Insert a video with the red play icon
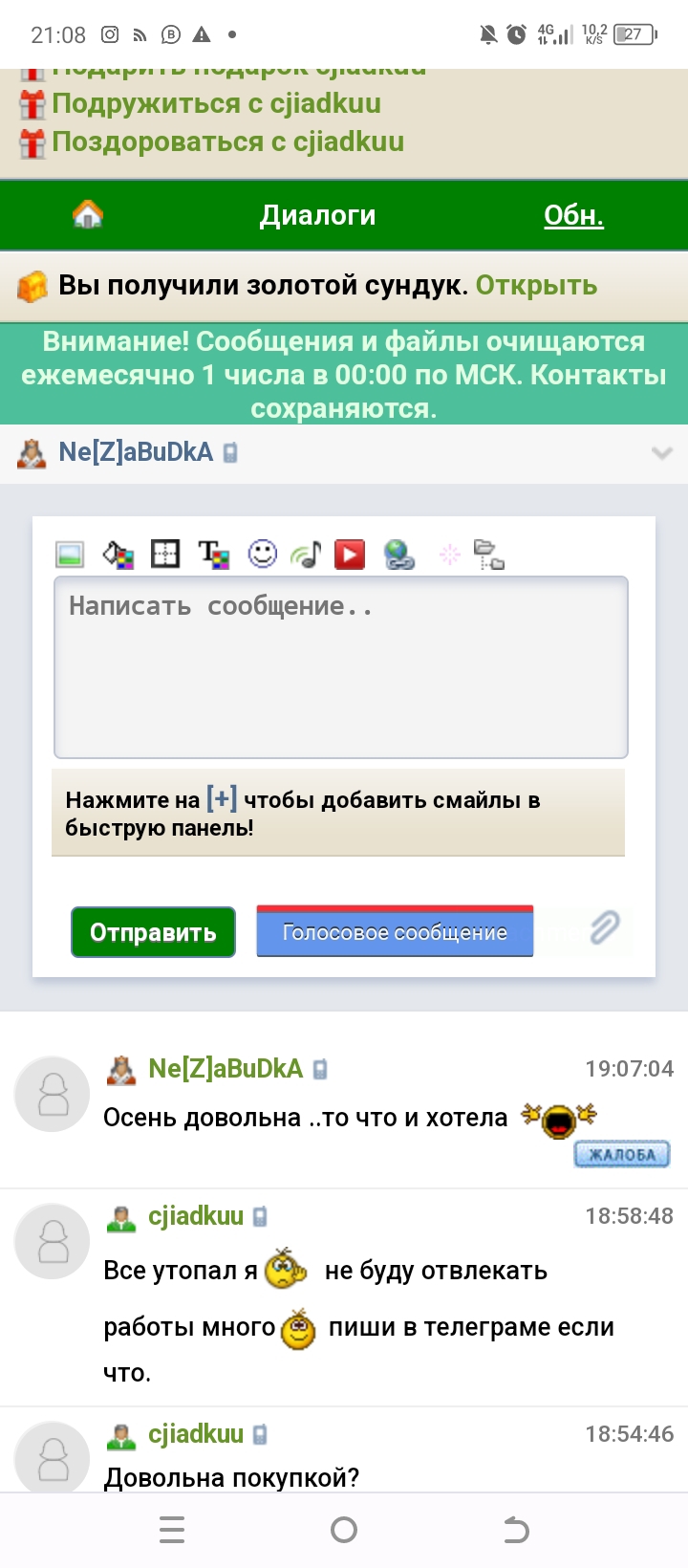The image size is (688, 1568). click(350, 555)
